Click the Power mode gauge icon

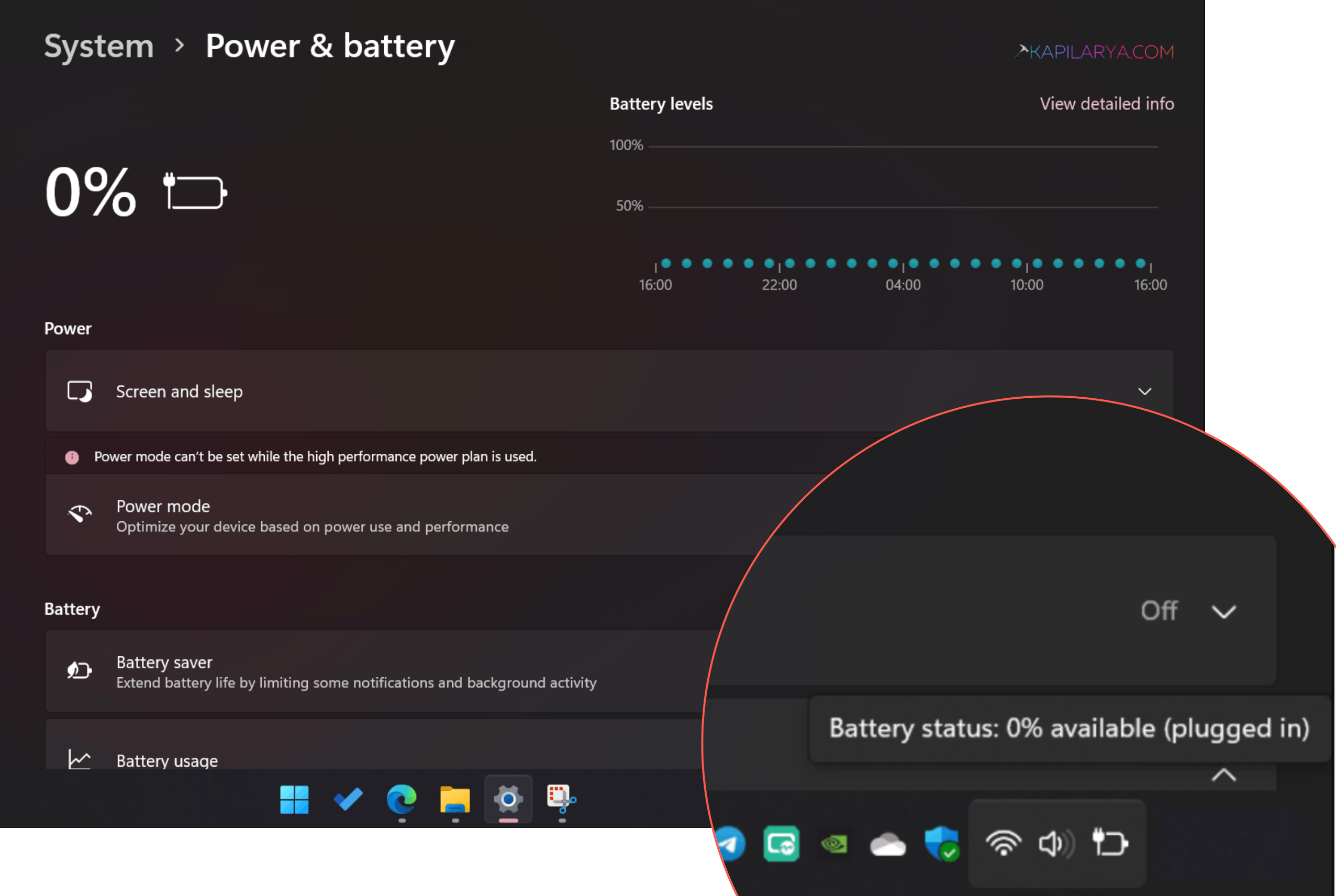tap(80, 514)
